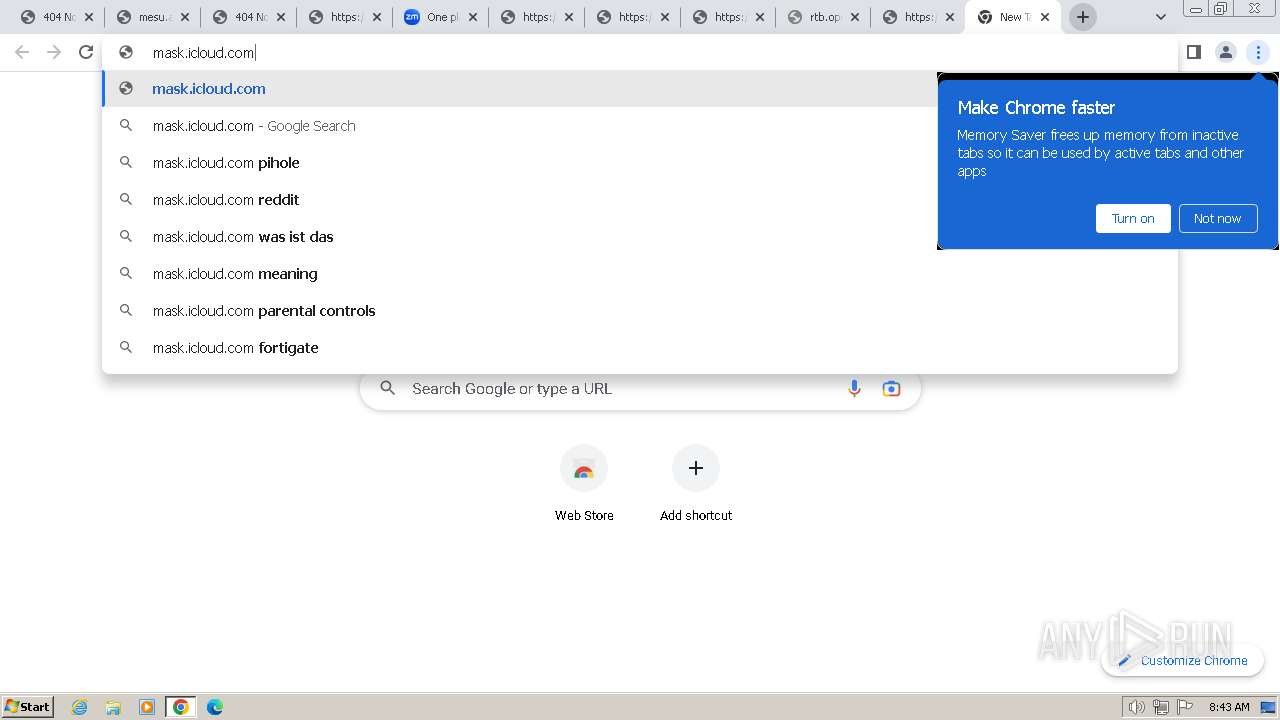The width and height of the screenshot is (1280, 720).
Task: Click the Make Chrome faster heading
Action: point(1036,107)
